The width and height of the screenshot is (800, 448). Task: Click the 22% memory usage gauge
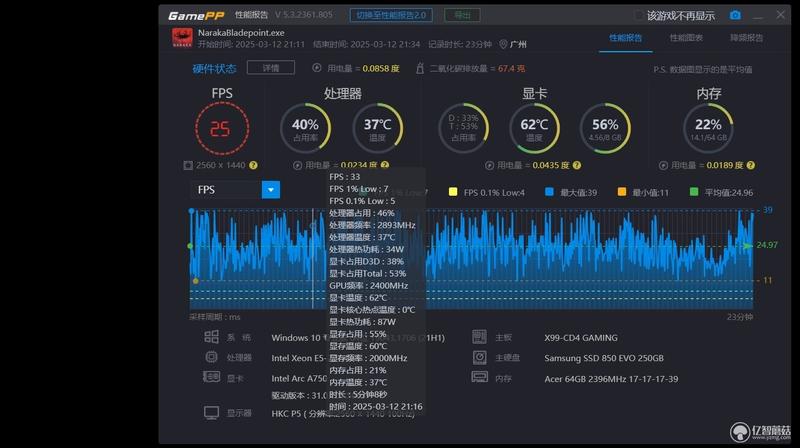point(708,129)
